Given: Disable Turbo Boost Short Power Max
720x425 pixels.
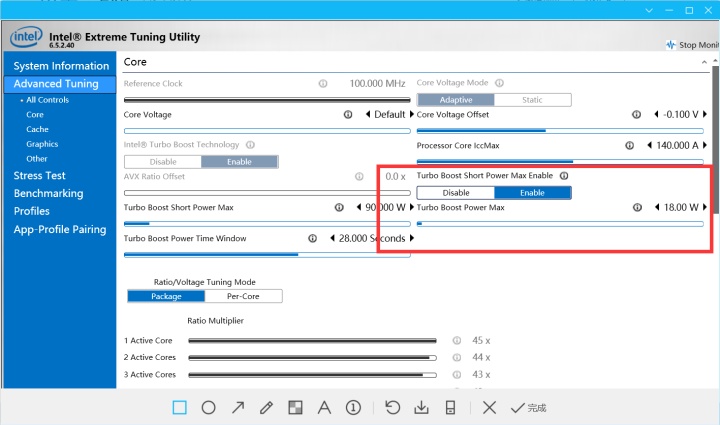Looking at the screenshot, I should coord(456,193).
